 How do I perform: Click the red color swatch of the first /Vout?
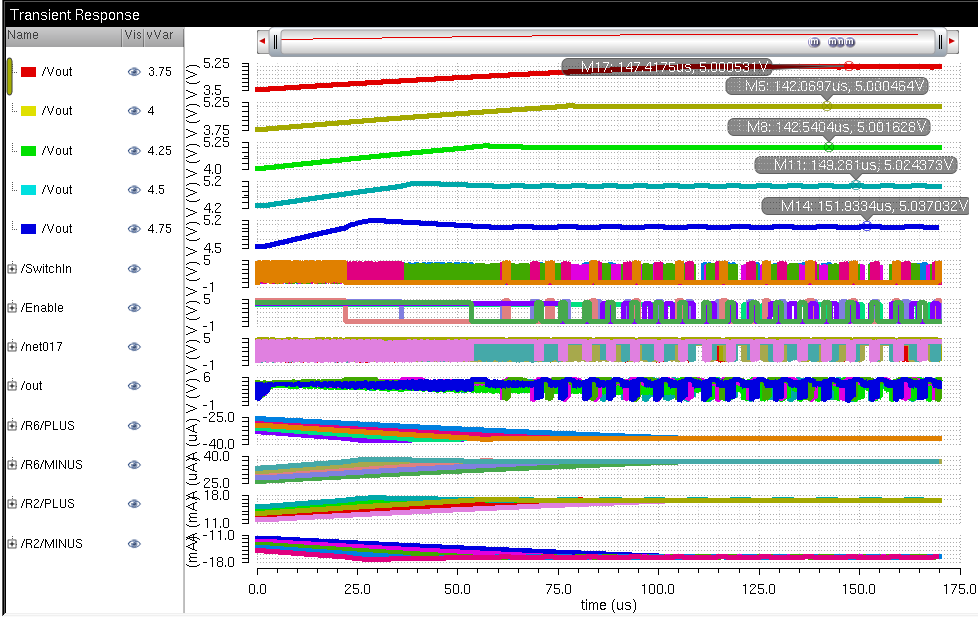pyautogui.click(x=29, y=72)
